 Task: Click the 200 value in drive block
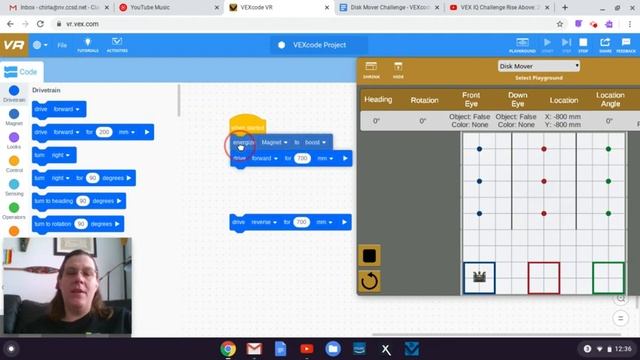tap(104, 132)
